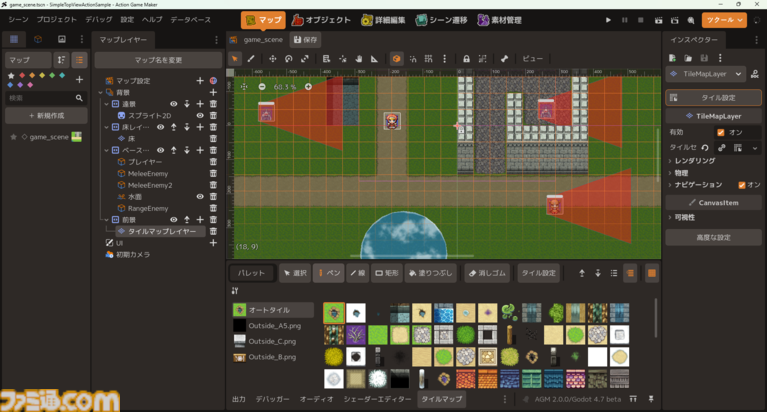The width and height of the screenshot is (767, 412).
Task: Click the 保存 save button
Action: point(305,40)
